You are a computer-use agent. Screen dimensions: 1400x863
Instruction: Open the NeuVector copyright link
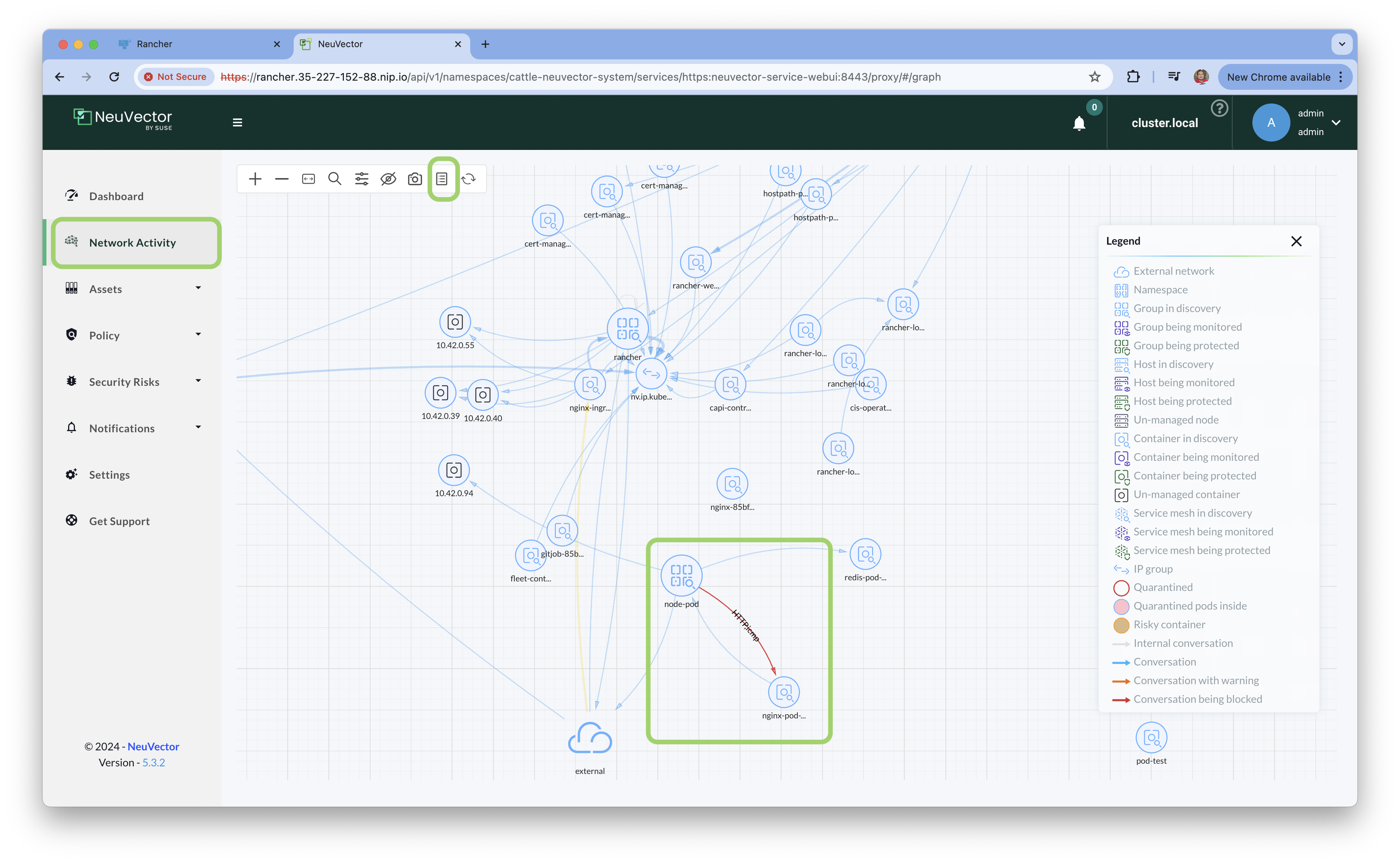[153, 747]
